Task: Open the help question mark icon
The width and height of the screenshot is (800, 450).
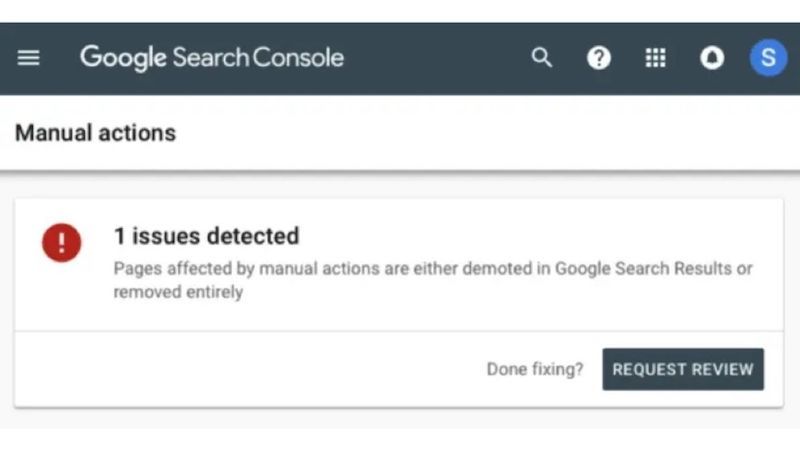Action: (598, 58)
